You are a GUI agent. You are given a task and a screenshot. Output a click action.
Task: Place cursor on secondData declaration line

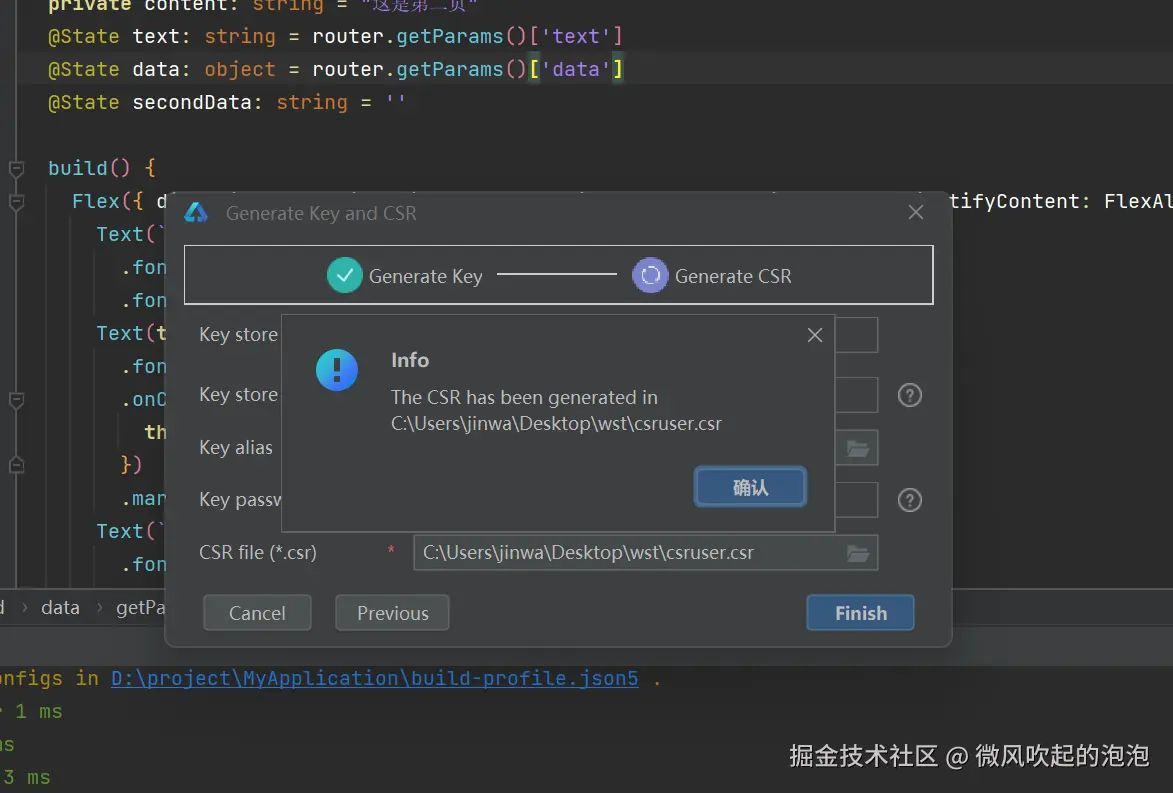pyautogui.click(x=227, y=102)
